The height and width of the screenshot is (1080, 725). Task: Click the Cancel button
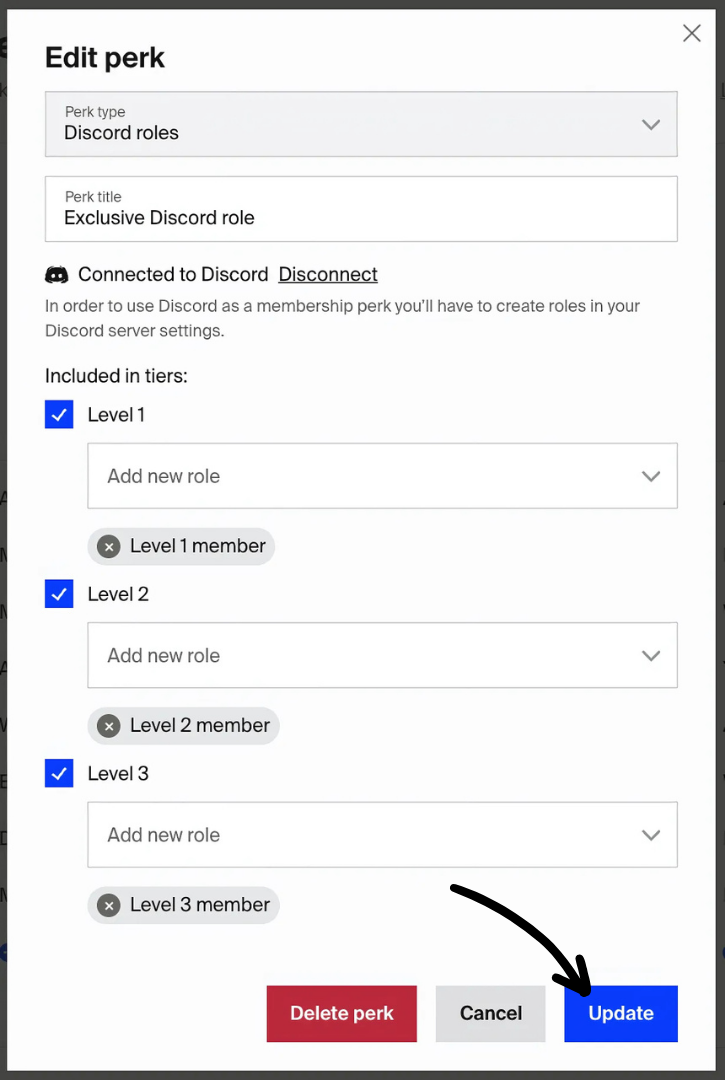click(x=490, y=1013)
